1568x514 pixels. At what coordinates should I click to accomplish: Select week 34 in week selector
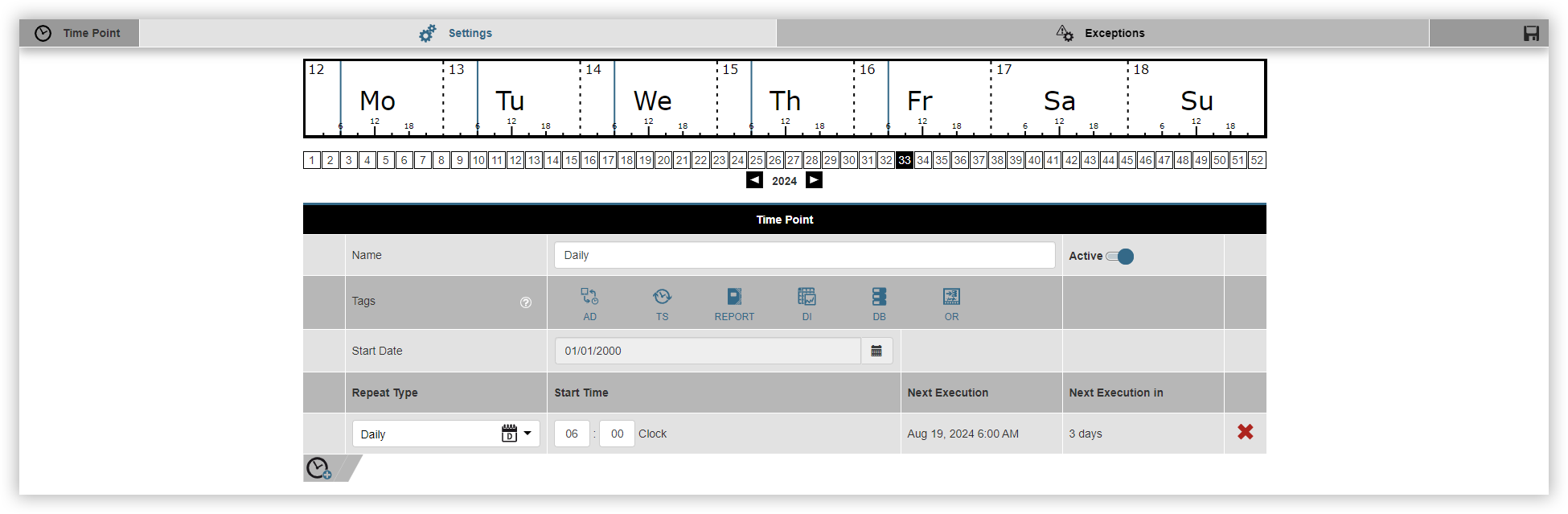click(923, 160)
